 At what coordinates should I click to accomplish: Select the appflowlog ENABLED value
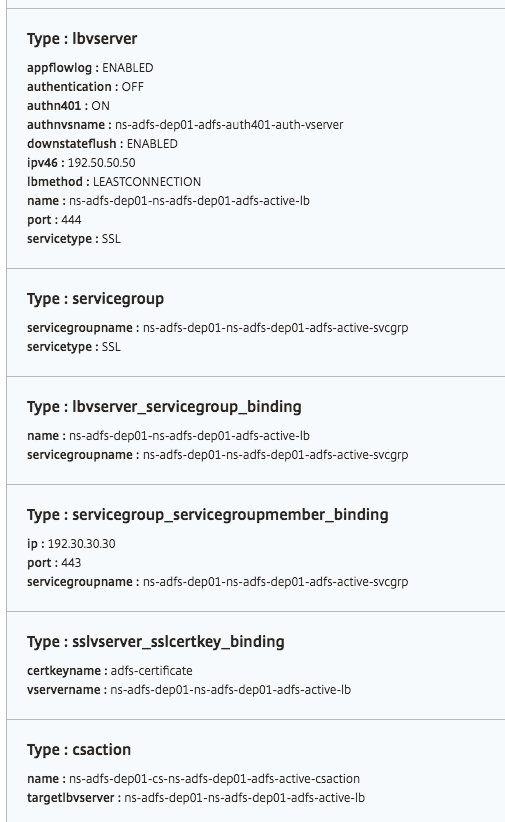pyautogui.click(x=127, y=68)
